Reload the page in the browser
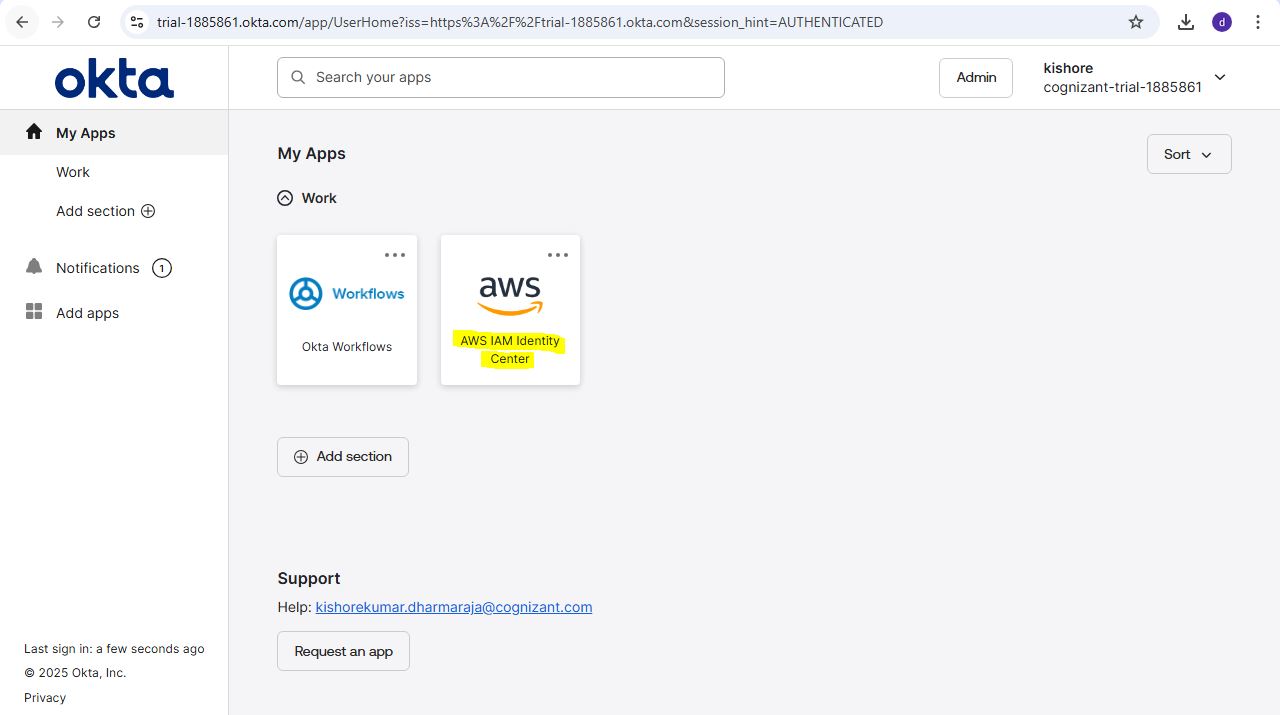 (94, 22)
